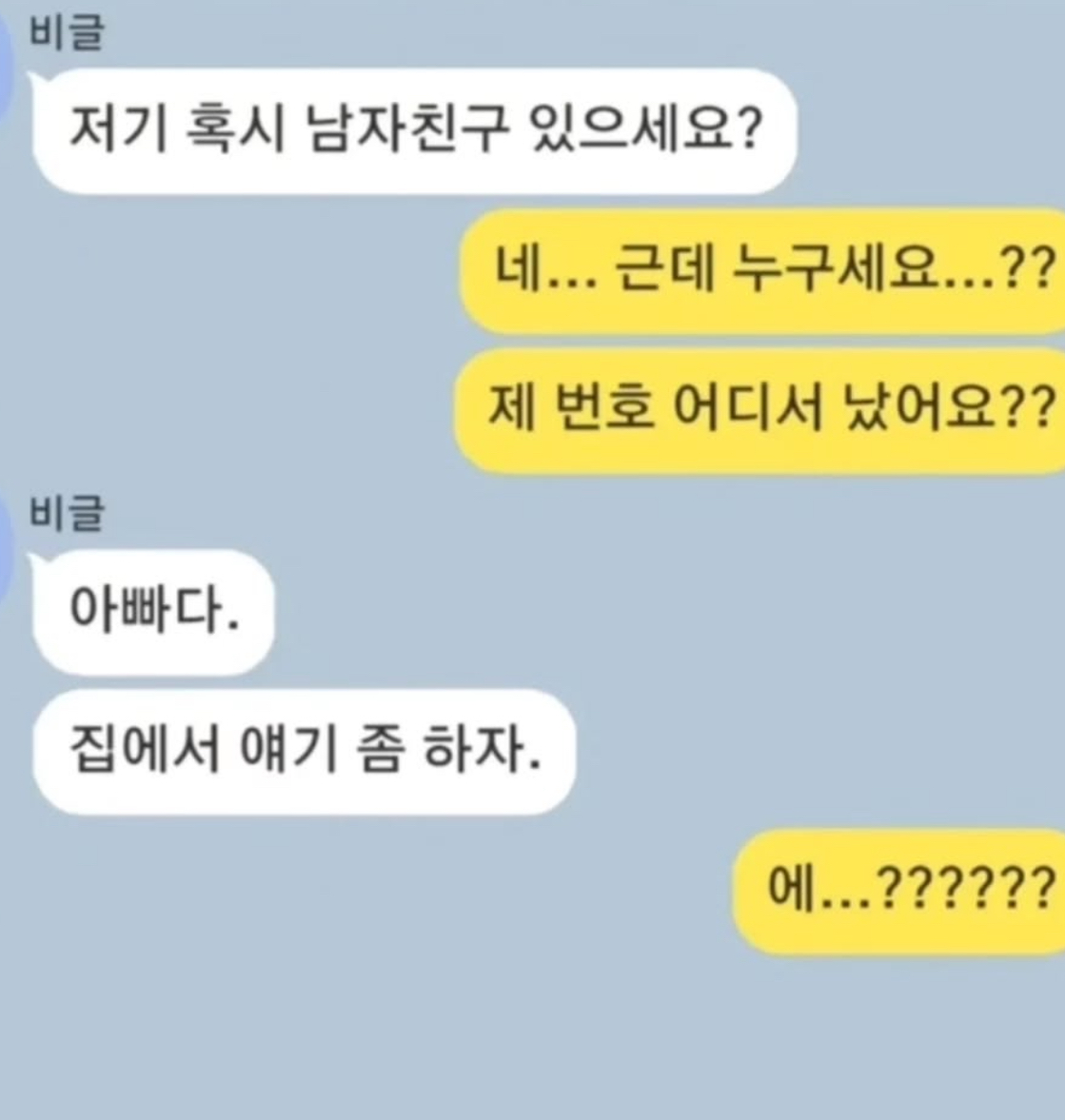Click the word 남자친구 in the first message
The height and width of the screenshot is (1120, 1065).
pyautogui.click(x=407, y=129)
